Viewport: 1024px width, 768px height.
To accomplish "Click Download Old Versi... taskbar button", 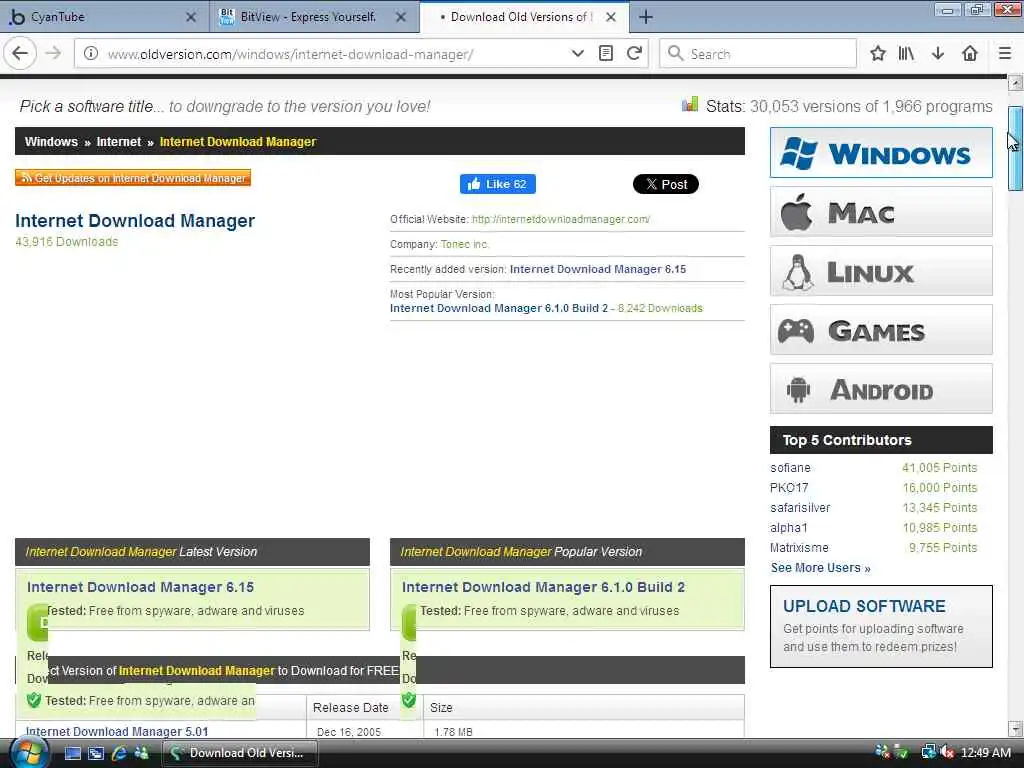I will click(240, 753).
